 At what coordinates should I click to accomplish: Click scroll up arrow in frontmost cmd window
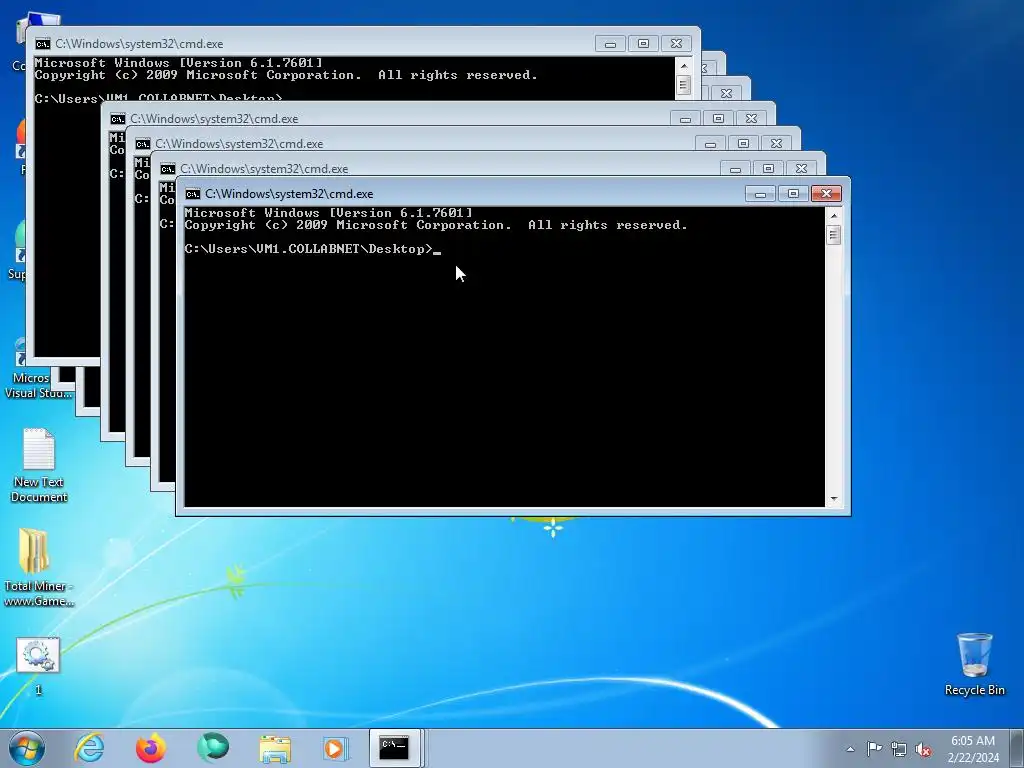tap(833, 216)
